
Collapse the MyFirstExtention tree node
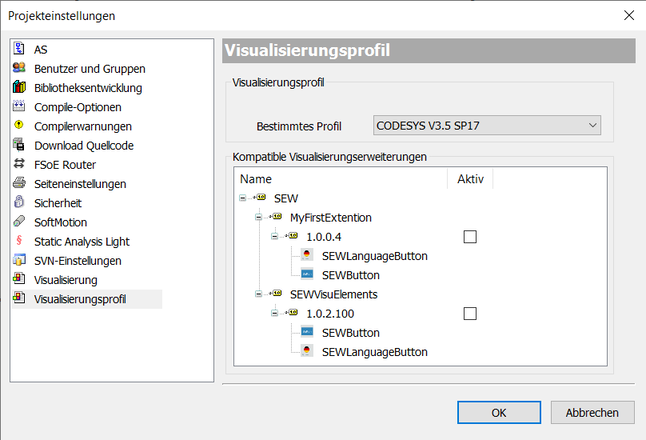[257, 217]
